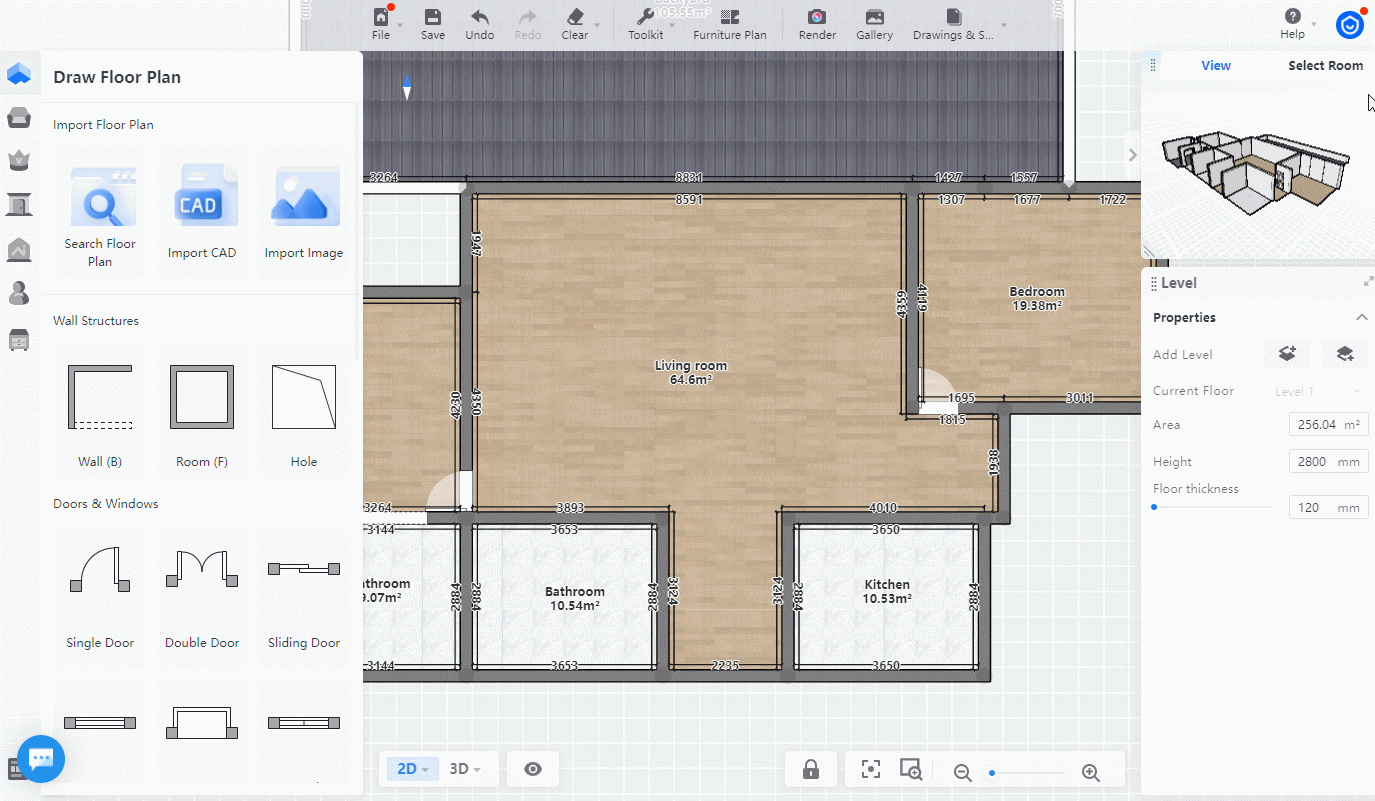Viewport: 1375px width, 801px height.
Task: Select the Bedroom room label
Action: click(x=1037, y=298)
